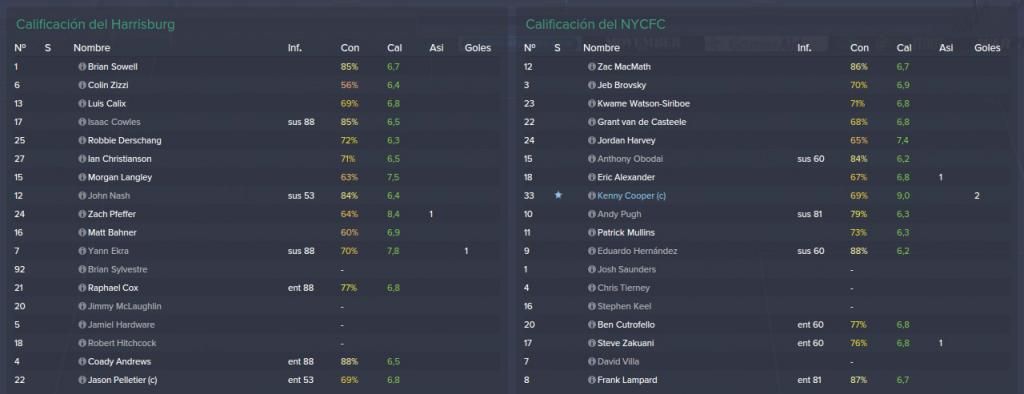Open Calificación del Harrisburg panel title

(x=95, y=25)
